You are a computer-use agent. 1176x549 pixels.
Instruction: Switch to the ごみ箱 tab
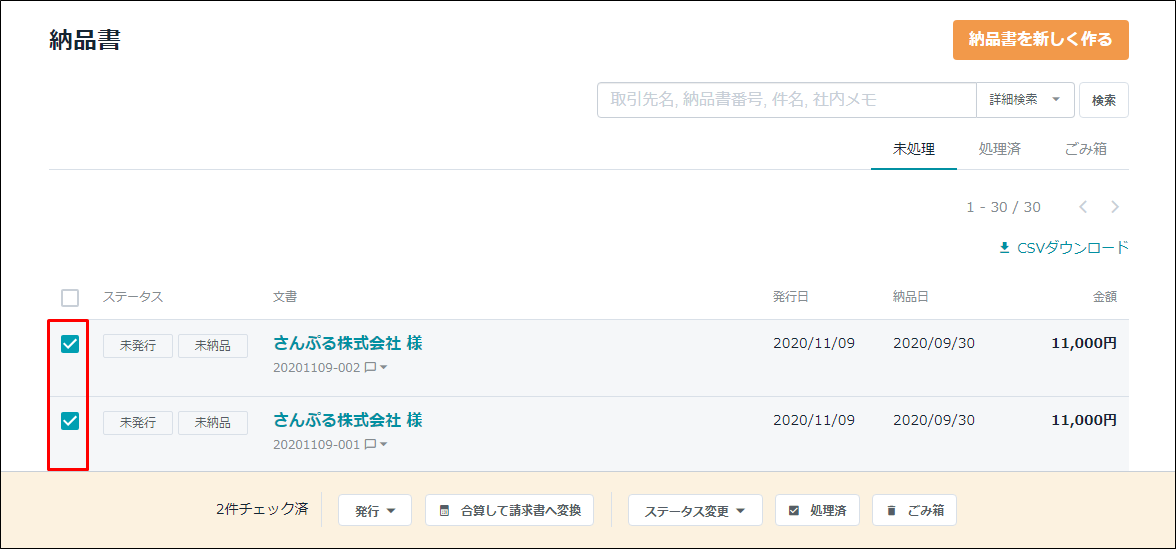1085,148
